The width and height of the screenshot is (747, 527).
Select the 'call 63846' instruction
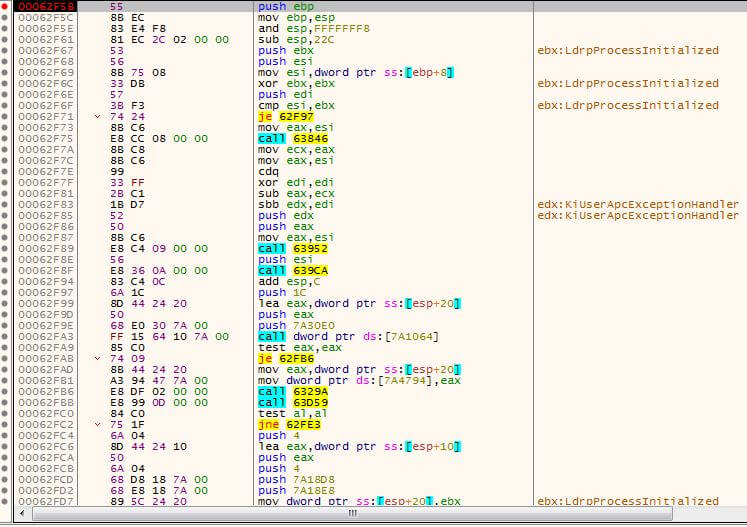pyautogui.click(x=293, y=139)
